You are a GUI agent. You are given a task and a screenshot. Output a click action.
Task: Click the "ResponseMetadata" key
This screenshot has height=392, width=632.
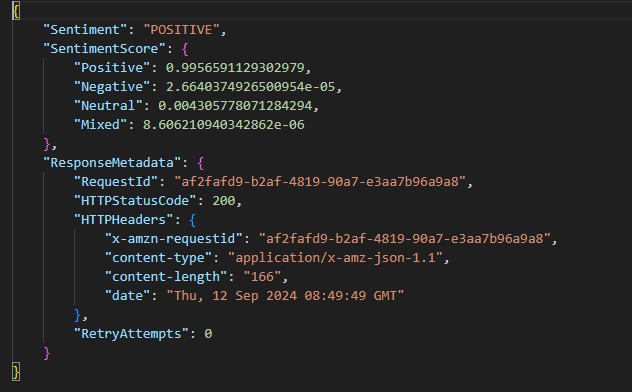[x=112, y=163]
